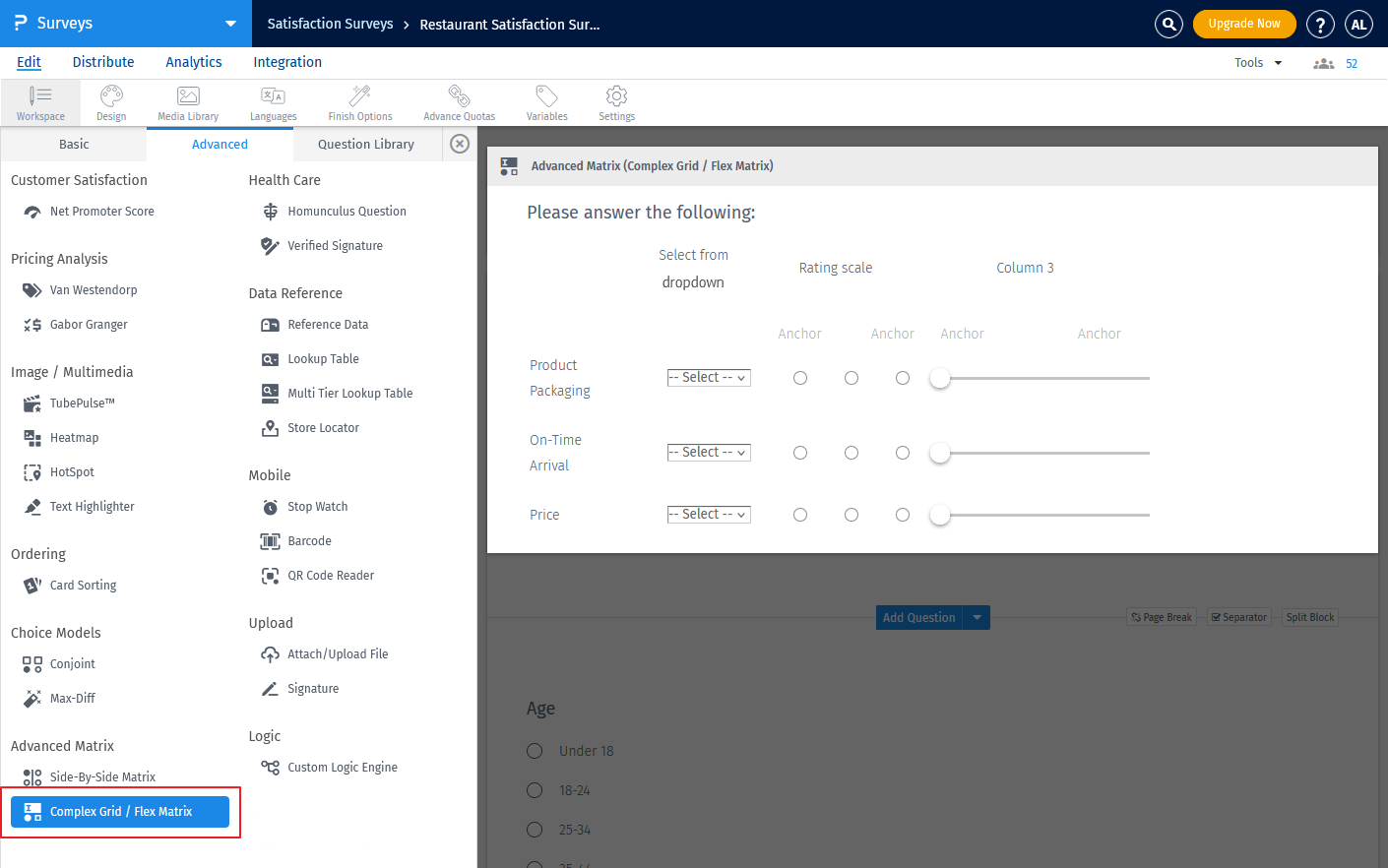Select first radio for Product Packaging

click(800, 378)
